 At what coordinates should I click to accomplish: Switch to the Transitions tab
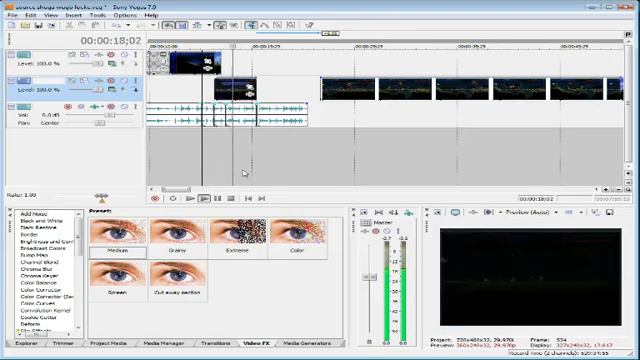pos(216,344)
